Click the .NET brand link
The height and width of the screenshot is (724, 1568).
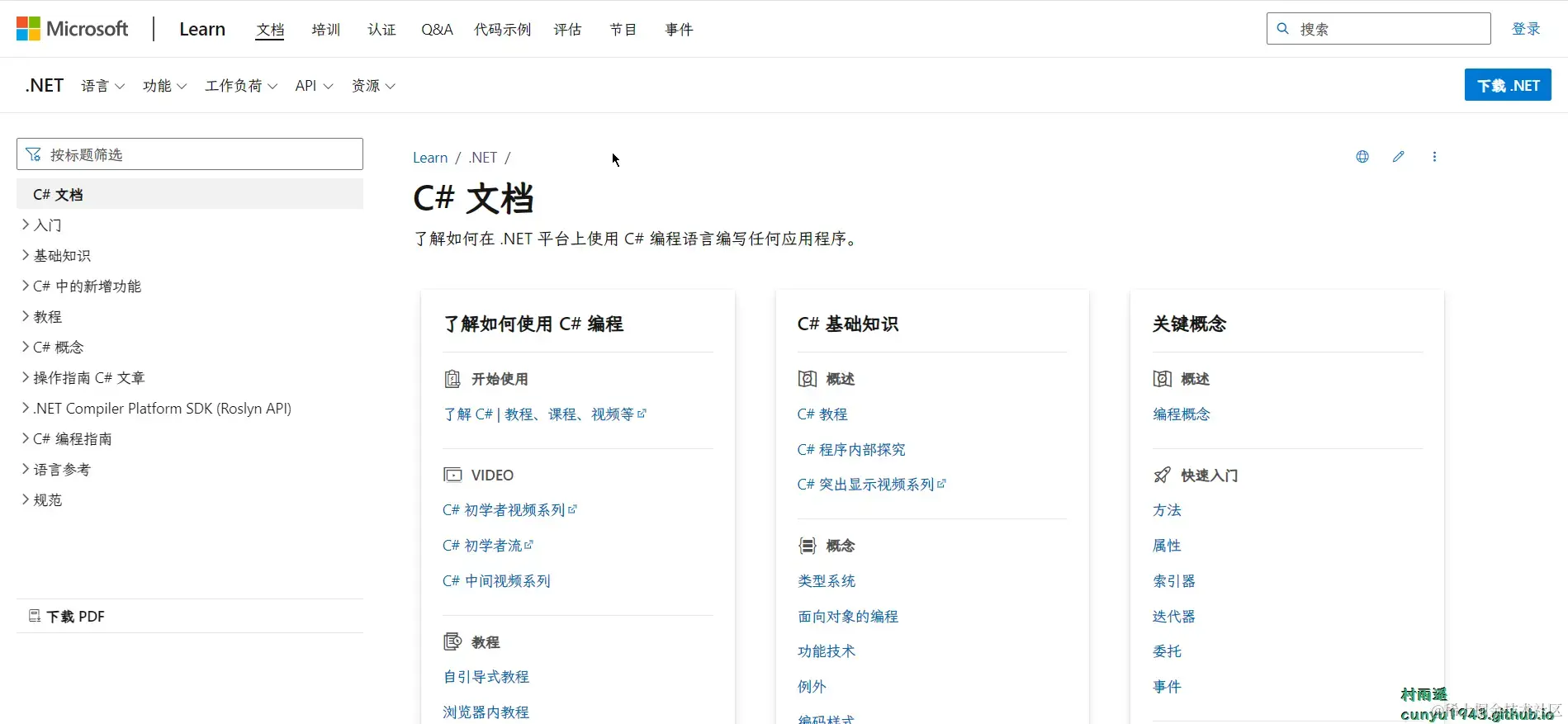tap(45, 86)
